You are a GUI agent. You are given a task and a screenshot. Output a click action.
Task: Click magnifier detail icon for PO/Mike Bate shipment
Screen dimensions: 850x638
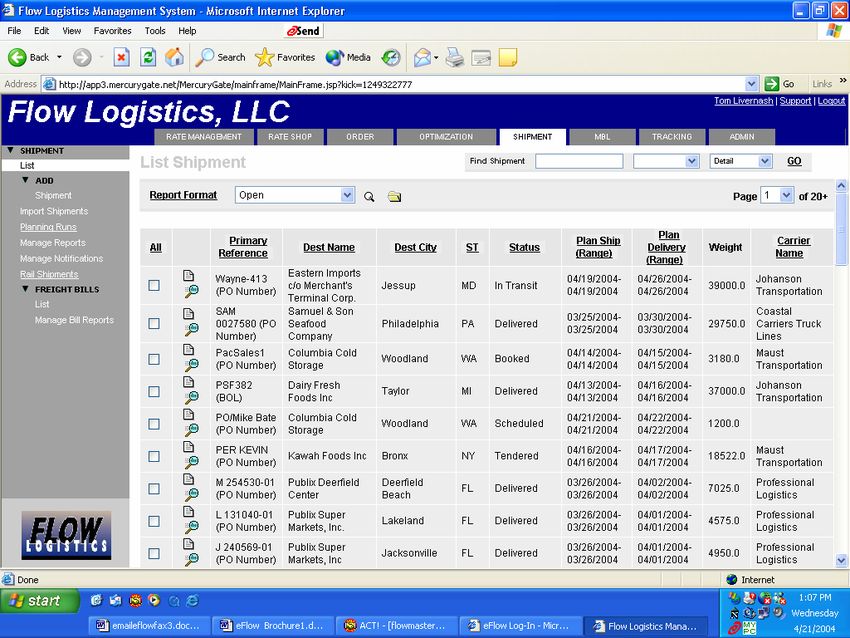(x=191, y=430)
